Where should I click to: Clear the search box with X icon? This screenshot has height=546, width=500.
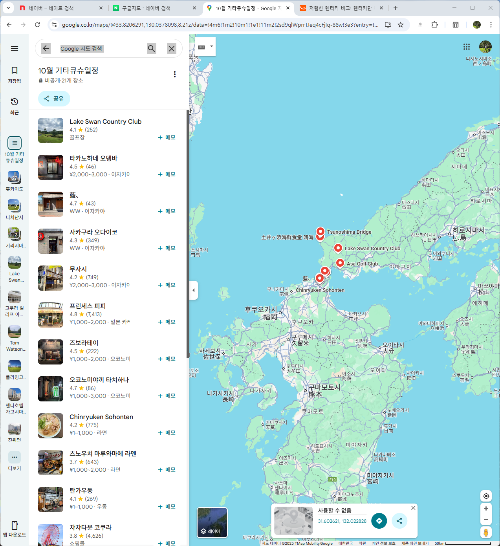(171, 48)
